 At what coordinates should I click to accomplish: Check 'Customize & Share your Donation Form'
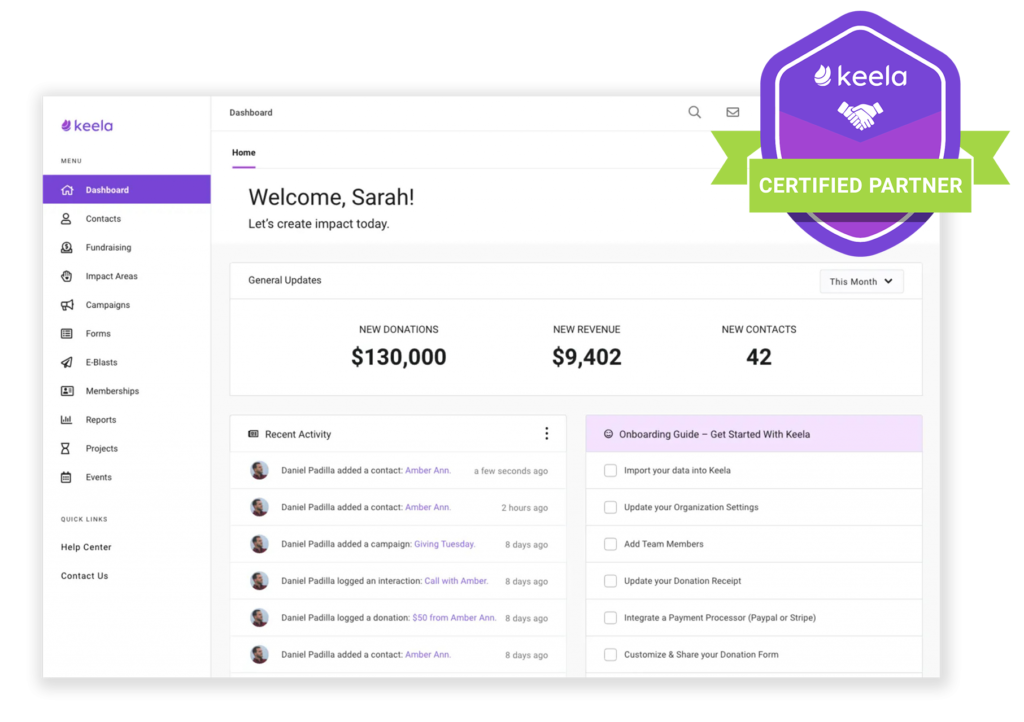click(x=610, y=654)
